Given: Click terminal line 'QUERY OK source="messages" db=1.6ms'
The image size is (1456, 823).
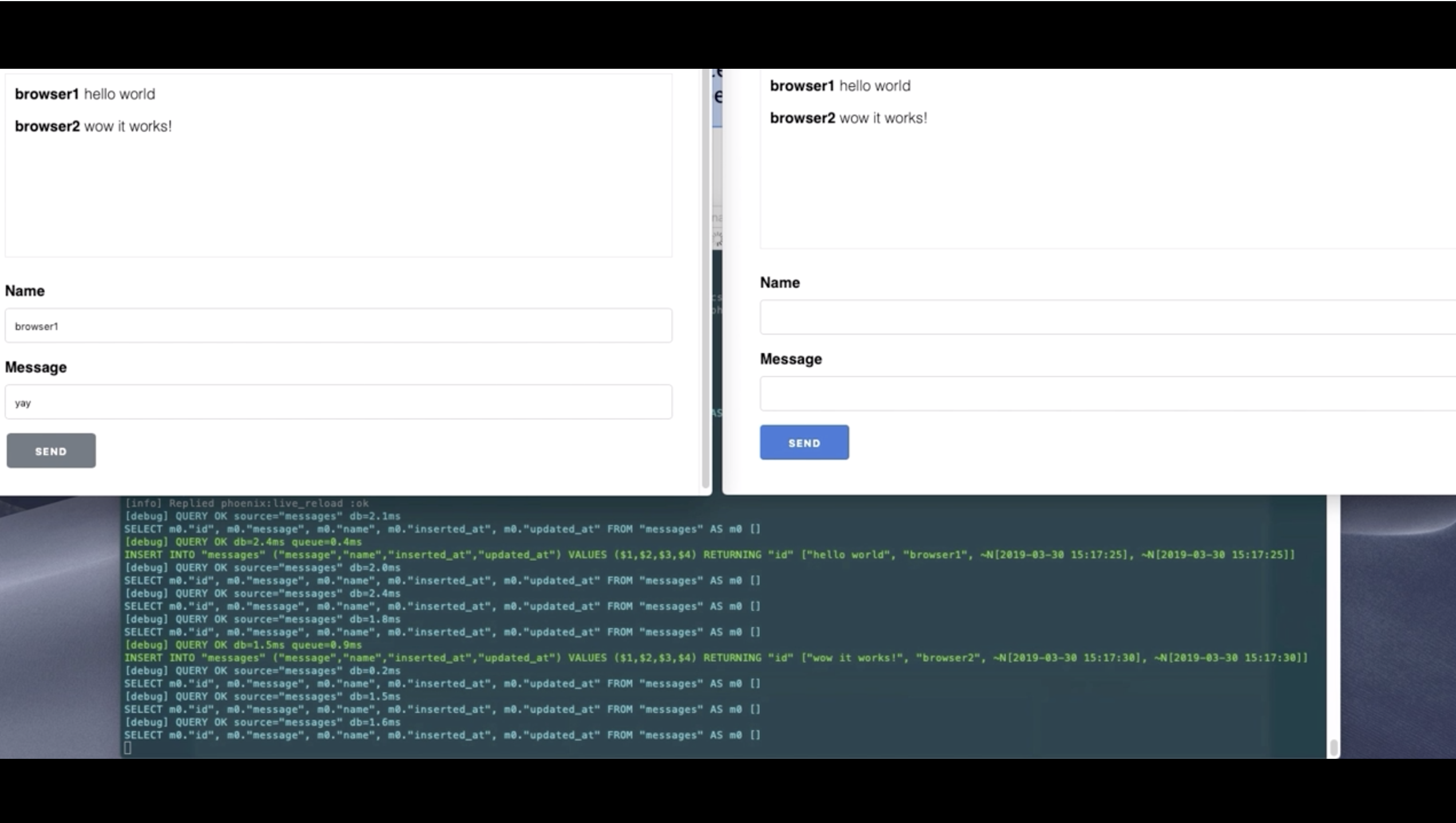Looking at the screenshot, I should click(262, 722).
